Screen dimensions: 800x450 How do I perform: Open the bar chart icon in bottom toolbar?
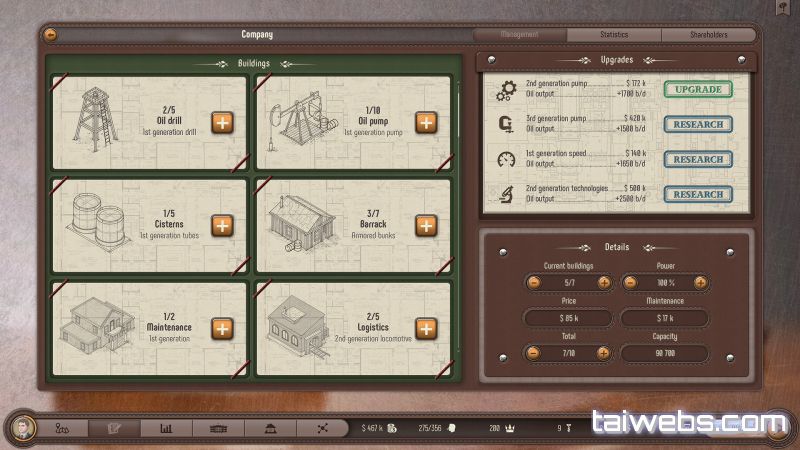[x=165, y=428]
